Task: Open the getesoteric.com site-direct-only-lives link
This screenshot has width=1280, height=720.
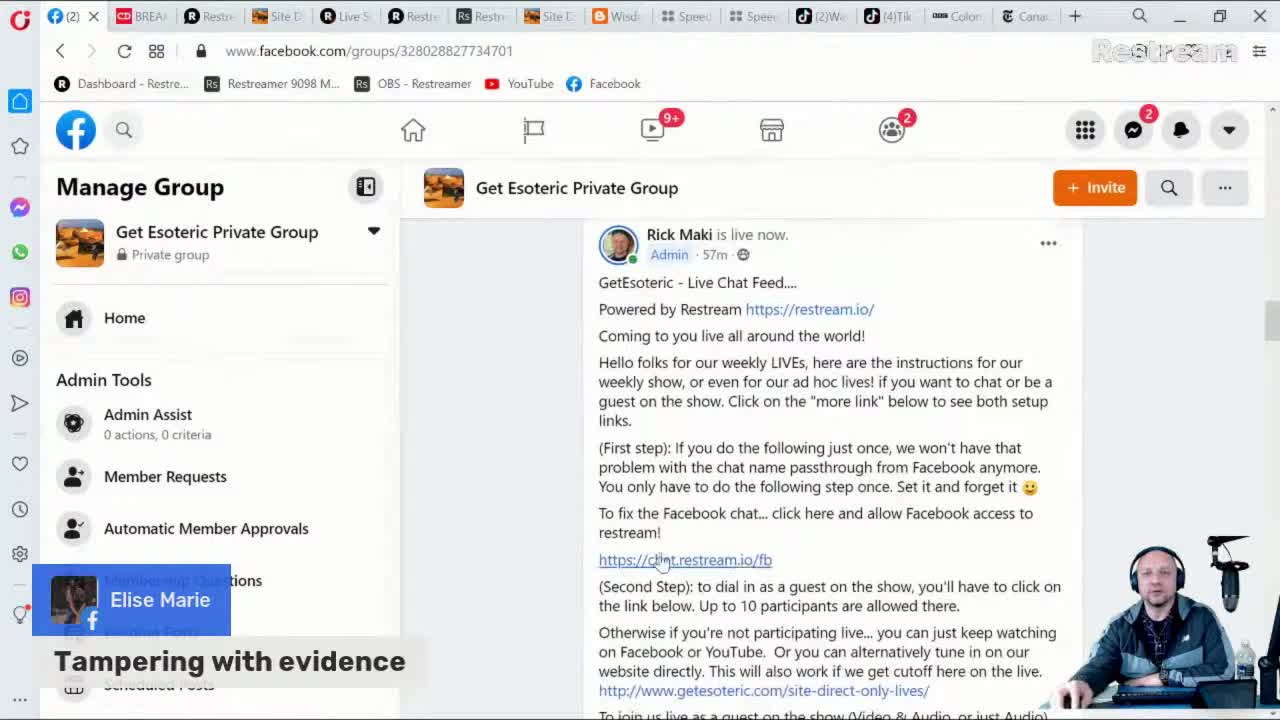Action: pos(764,691)
